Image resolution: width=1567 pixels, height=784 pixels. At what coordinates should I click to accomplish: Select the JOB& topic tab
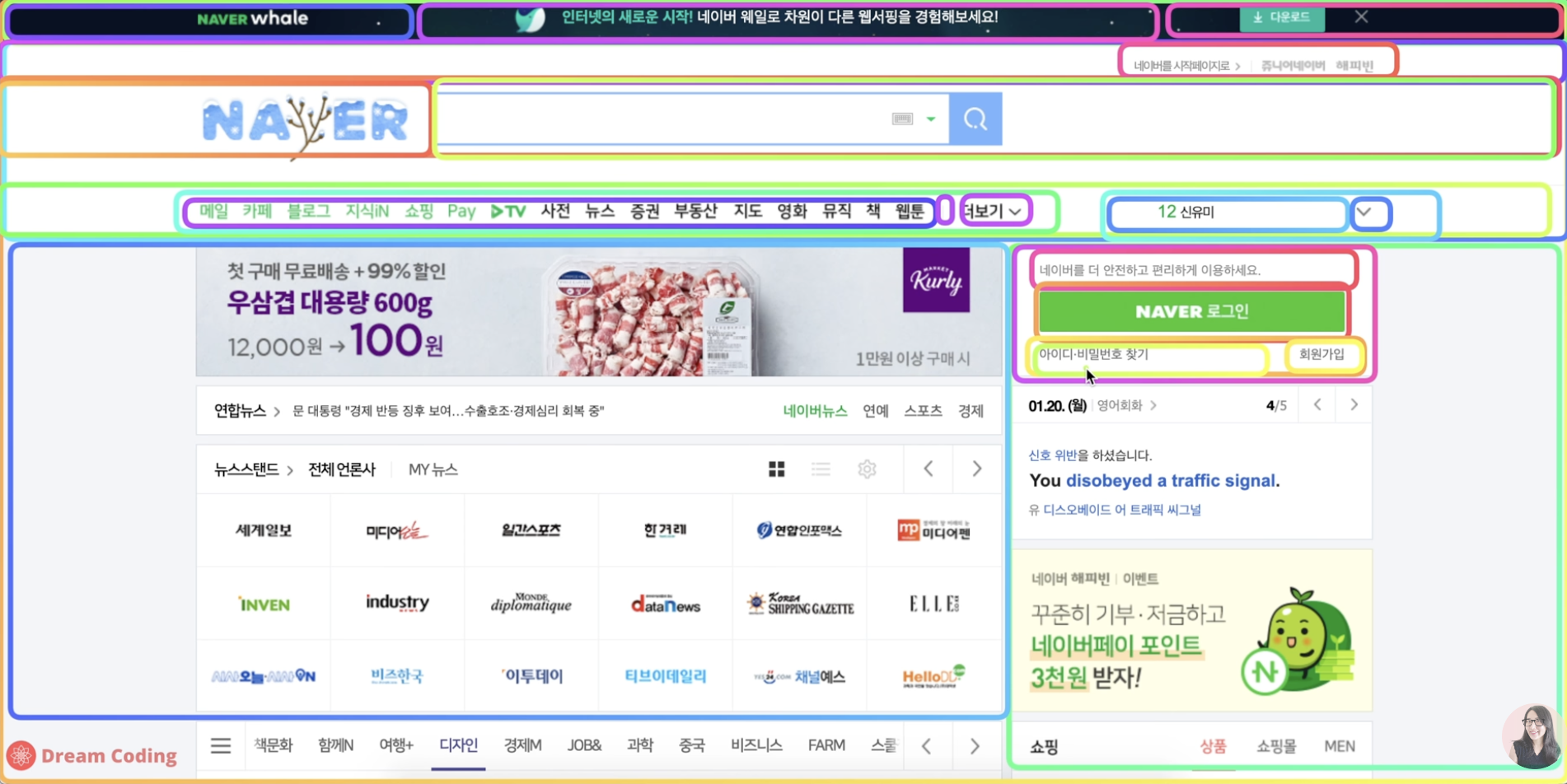coord(584,745)
